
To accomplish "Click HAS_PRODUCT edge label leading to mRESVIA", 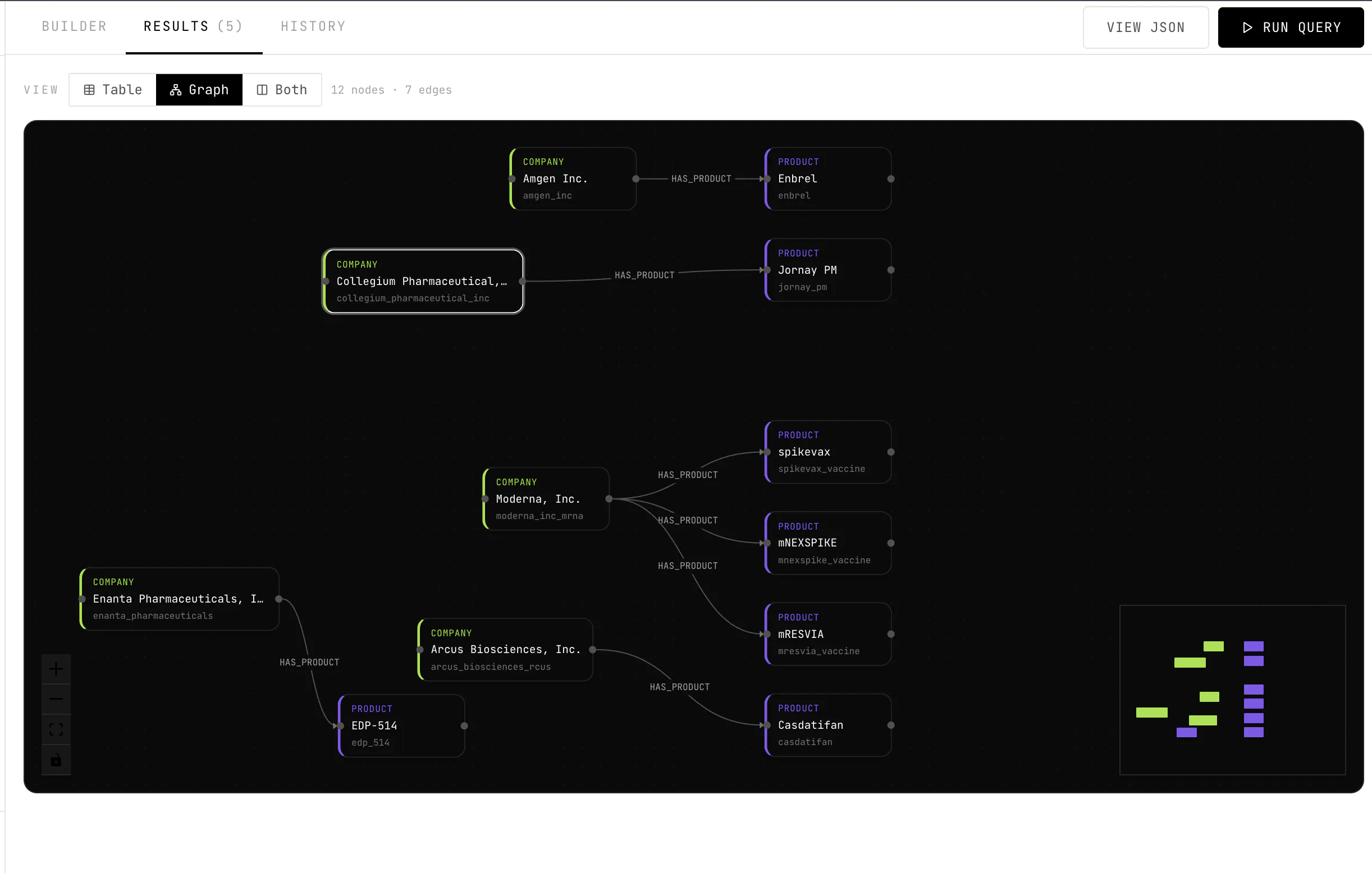I will coord(688,566).
